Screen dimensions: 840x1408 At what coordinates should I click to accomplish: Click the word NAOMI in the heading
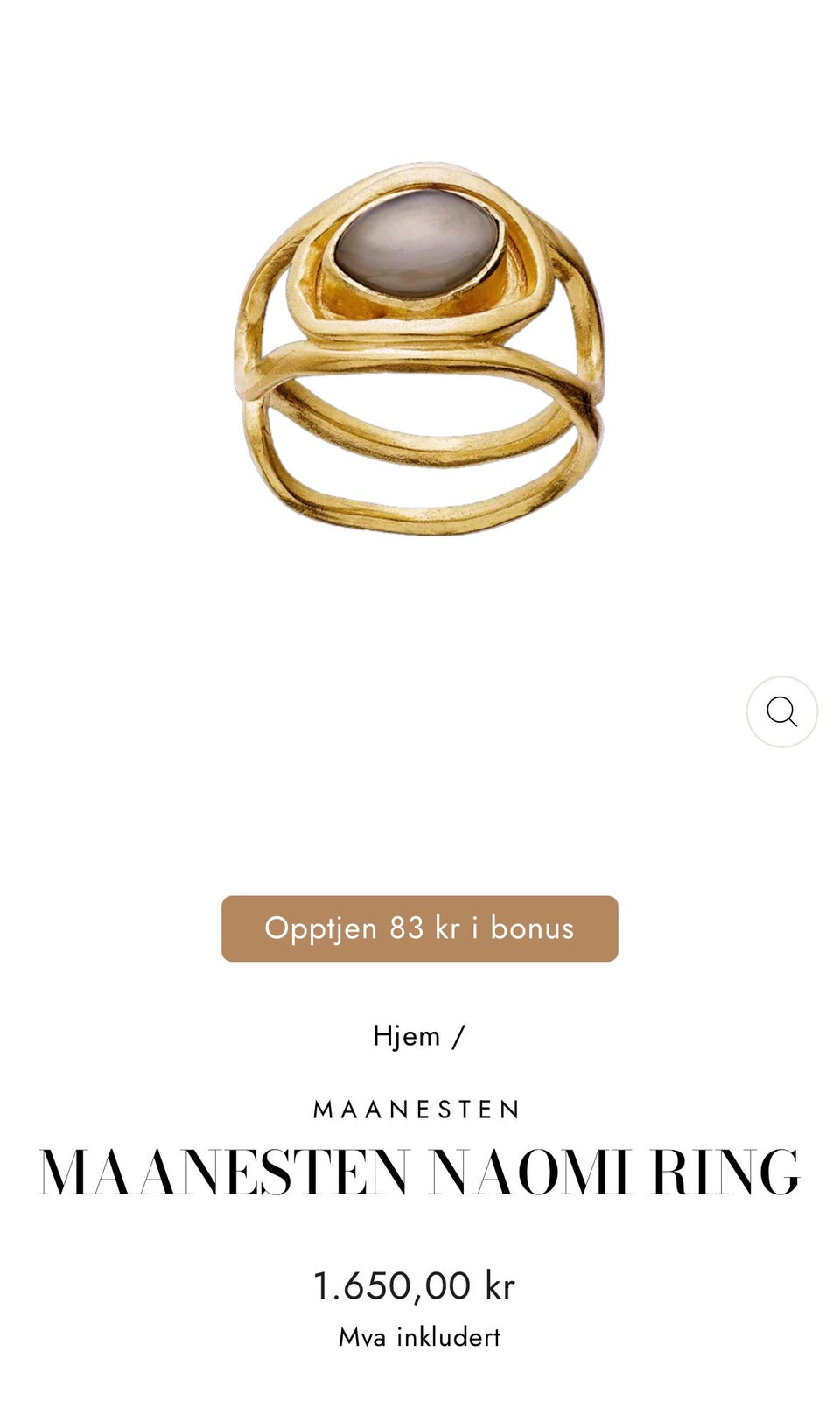tap(530, 1172)
